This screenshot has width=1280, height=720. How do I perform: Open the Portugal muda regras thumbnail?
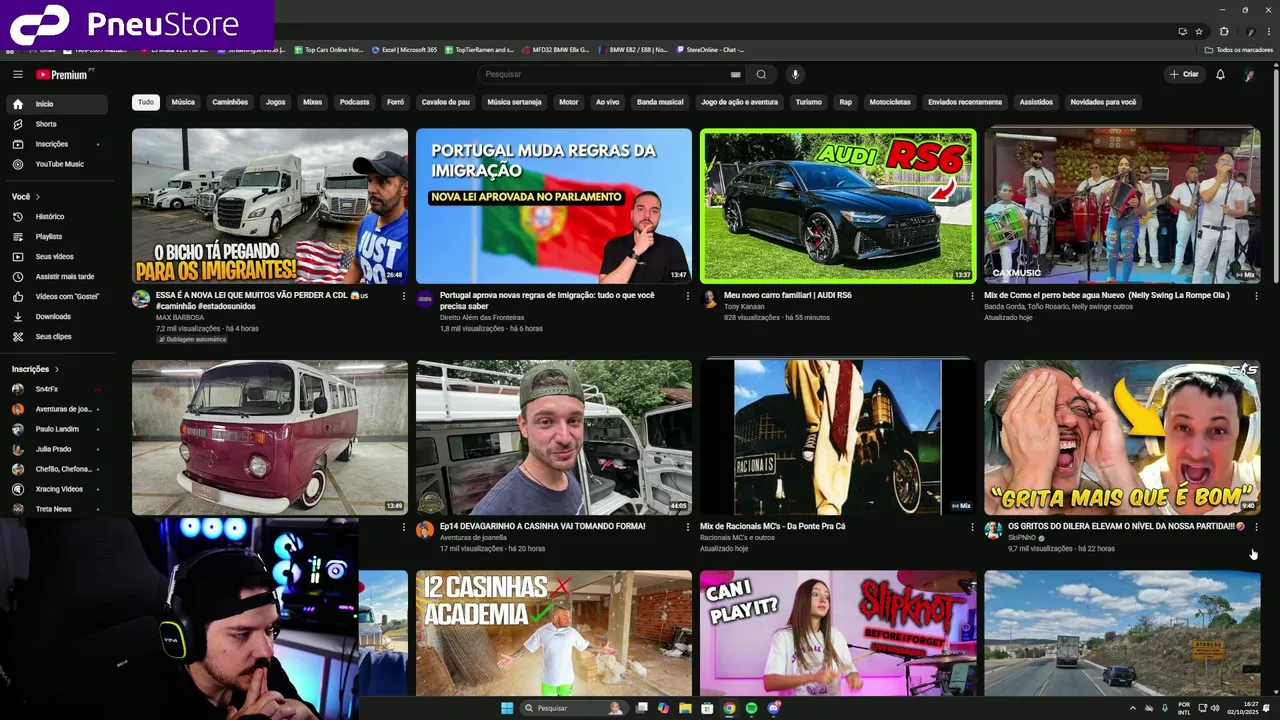coord(554,206)
